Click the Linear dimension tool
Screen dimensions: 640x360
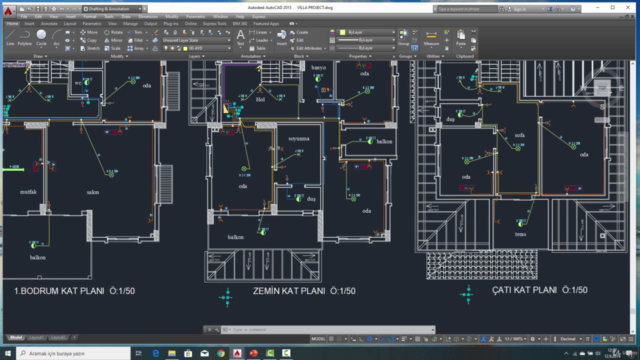[x=258, y=32]
